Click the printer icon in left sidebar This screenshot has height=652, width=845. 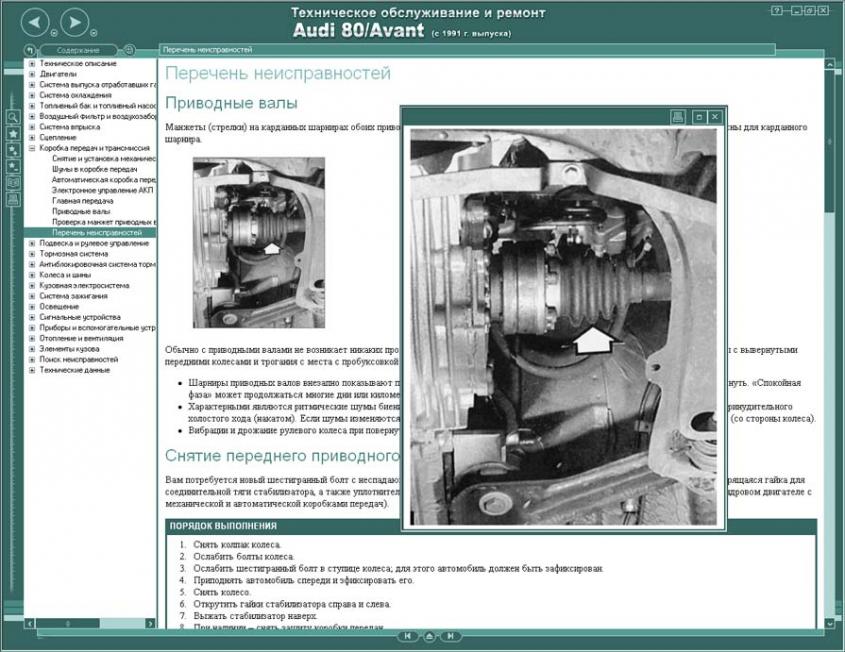13,199
